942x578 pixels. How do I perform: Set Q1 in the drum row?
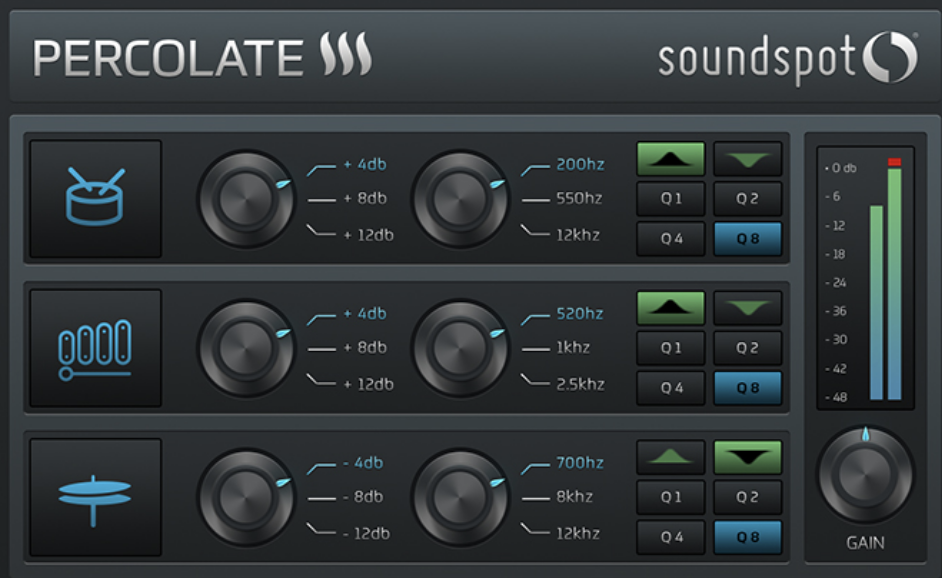[670, 199]
